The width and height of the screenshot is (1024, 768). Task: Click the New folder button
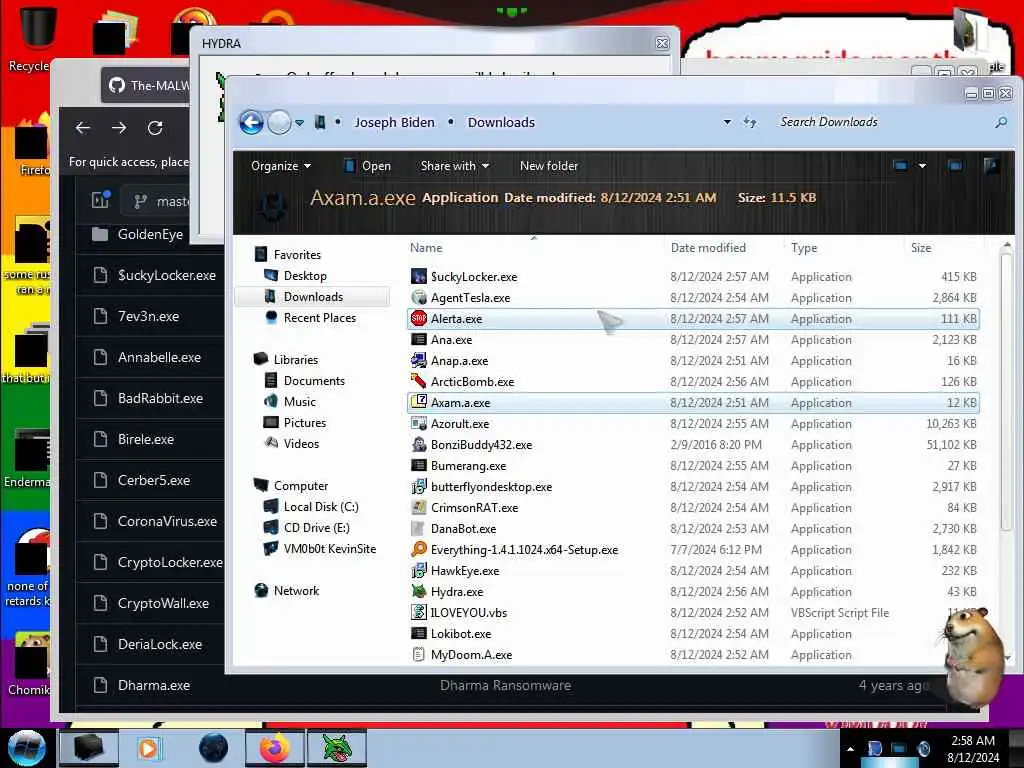coord(549,166)
